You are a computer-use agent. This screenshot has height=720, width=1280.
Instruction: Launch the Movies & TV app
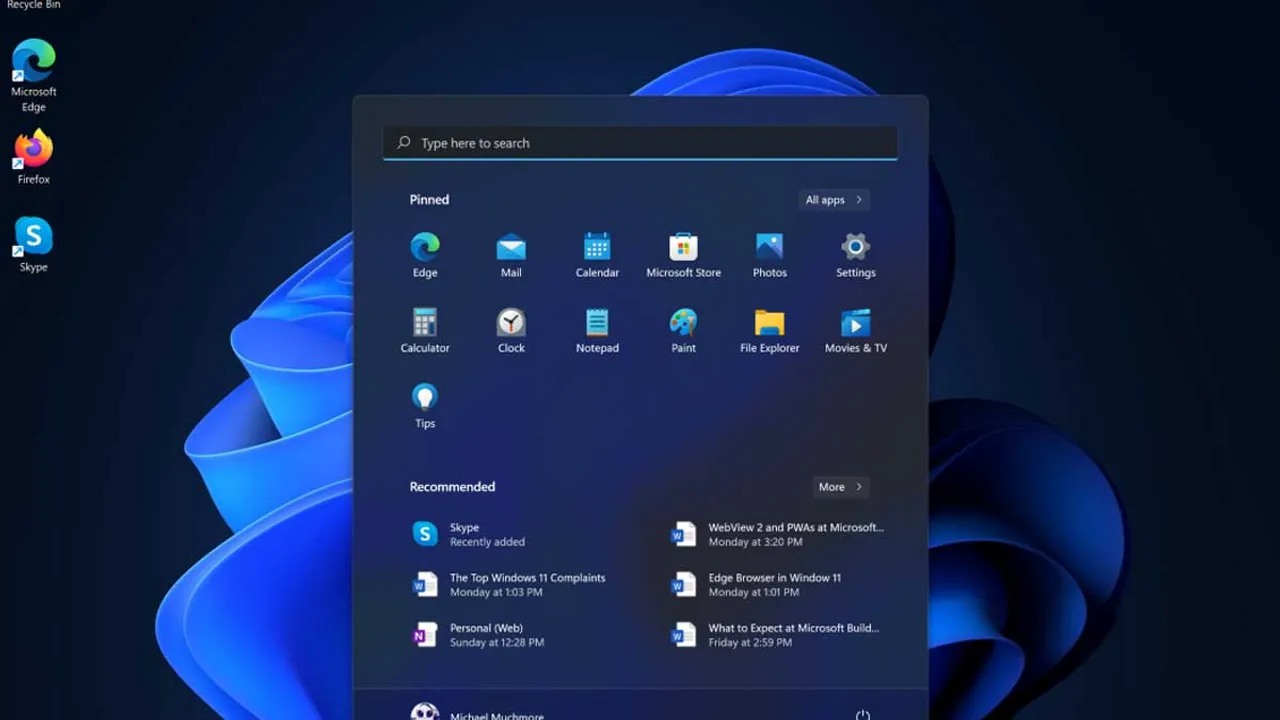855,331
